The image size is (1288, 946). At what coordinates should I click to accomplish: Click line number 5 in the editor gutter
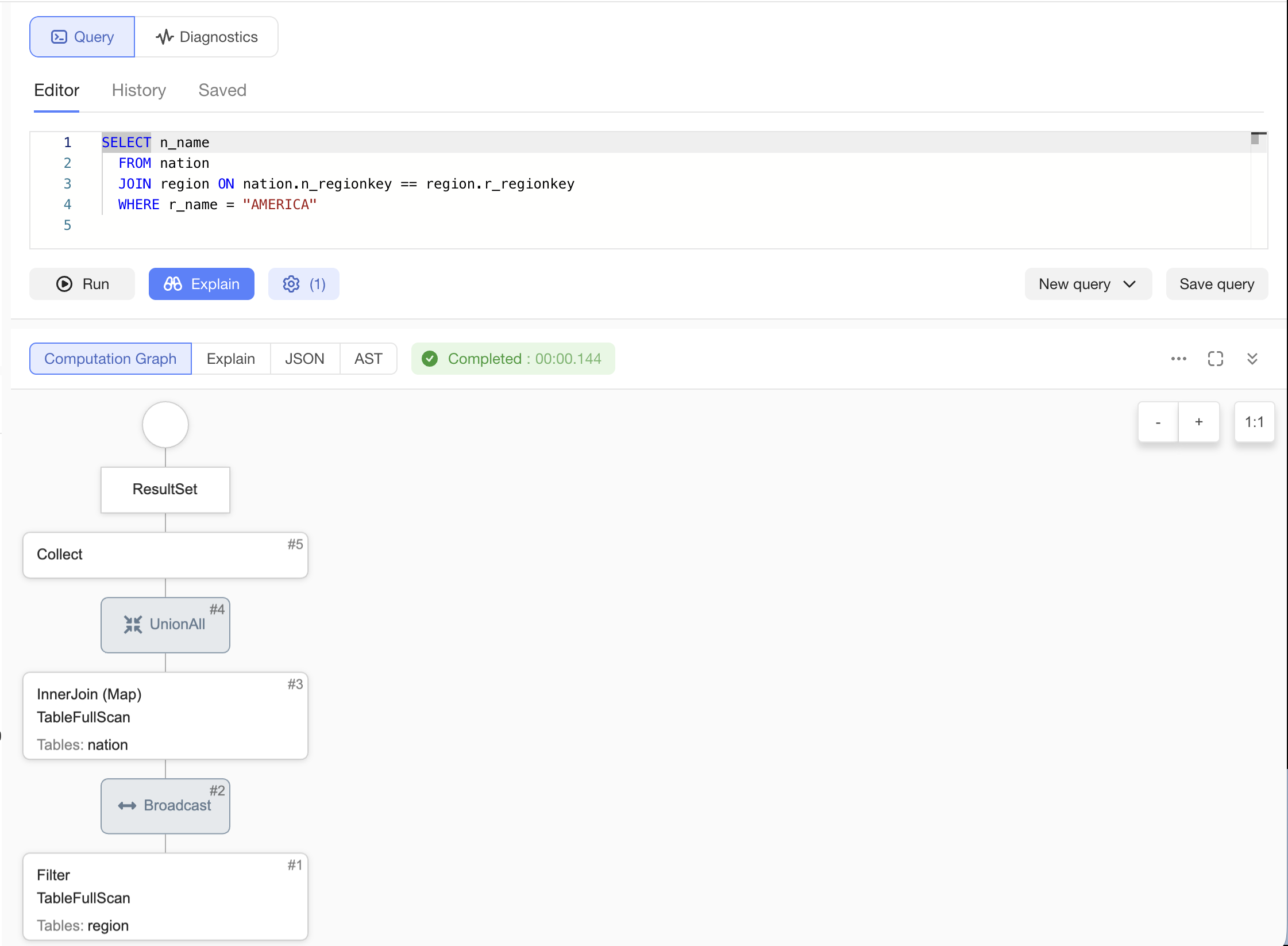click(x=67, y=225)
